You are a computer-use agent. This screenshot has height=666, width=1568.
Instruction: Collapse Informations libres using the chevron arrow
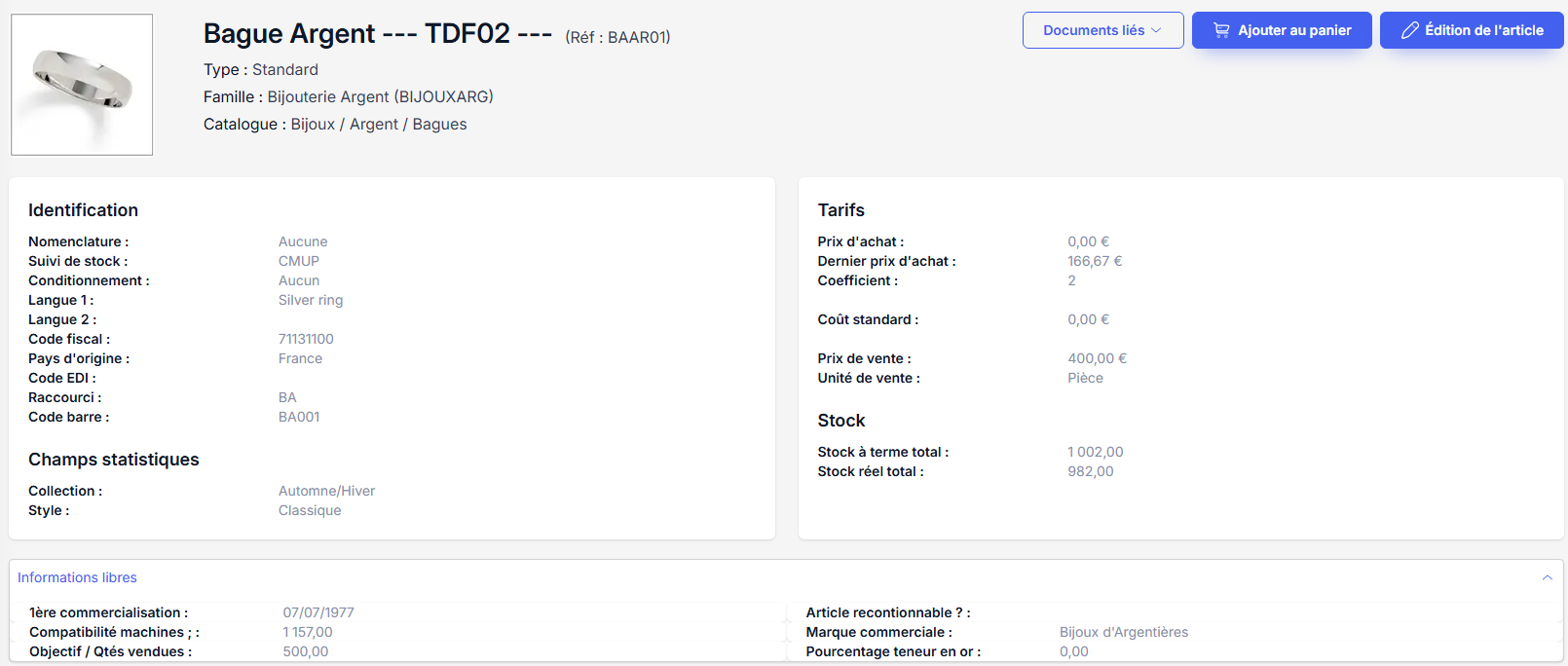click(x=1547, y=577)
